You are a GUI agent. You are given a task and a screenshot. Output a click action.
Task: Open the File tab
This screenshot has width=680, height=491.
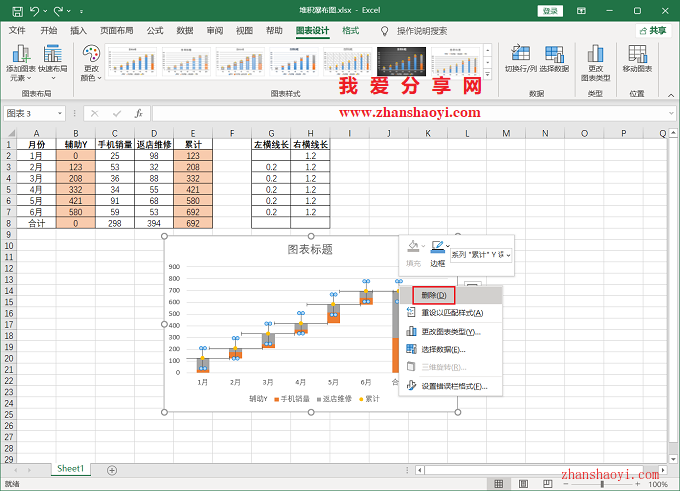click(17, 30)
